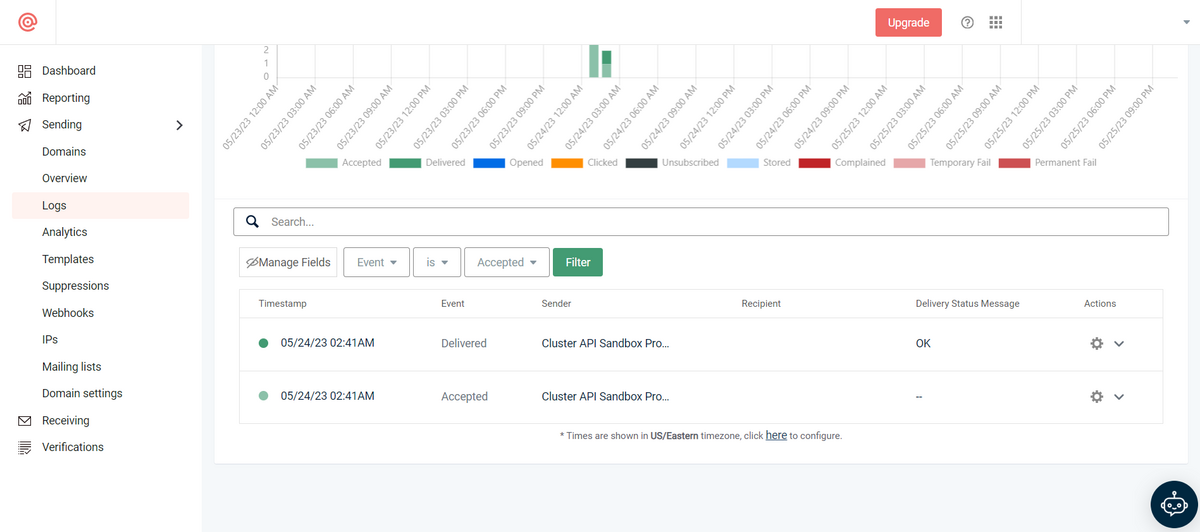
Task: Open gear actions for Accepted row
Action: tap(1096, 396)
